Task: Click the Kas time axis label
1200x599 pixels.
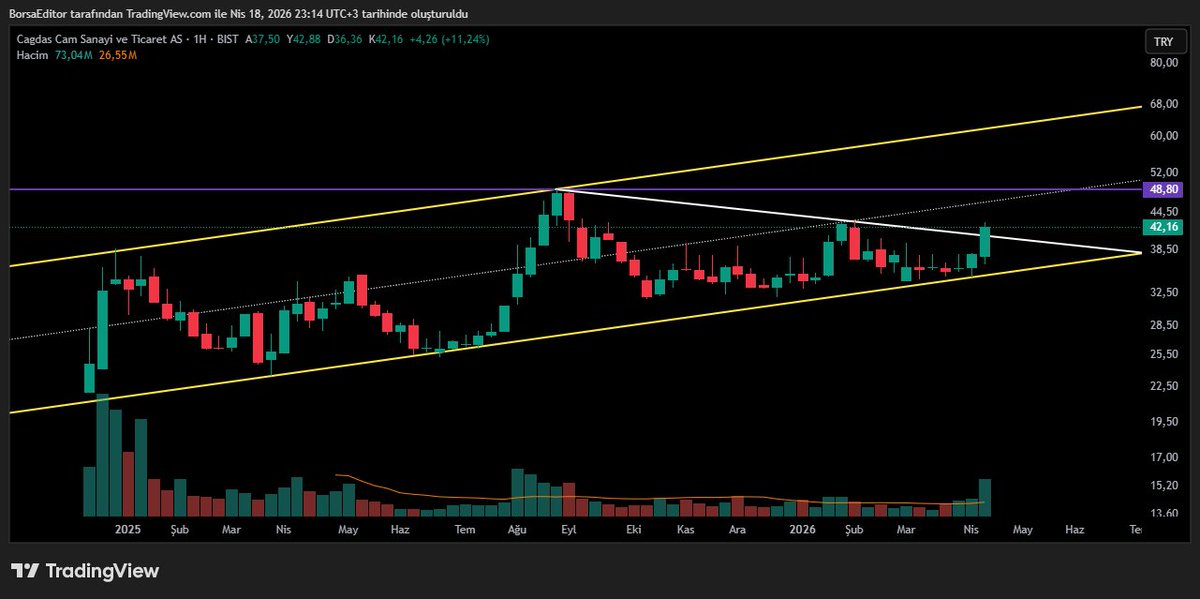Action: tap(686, 528)
